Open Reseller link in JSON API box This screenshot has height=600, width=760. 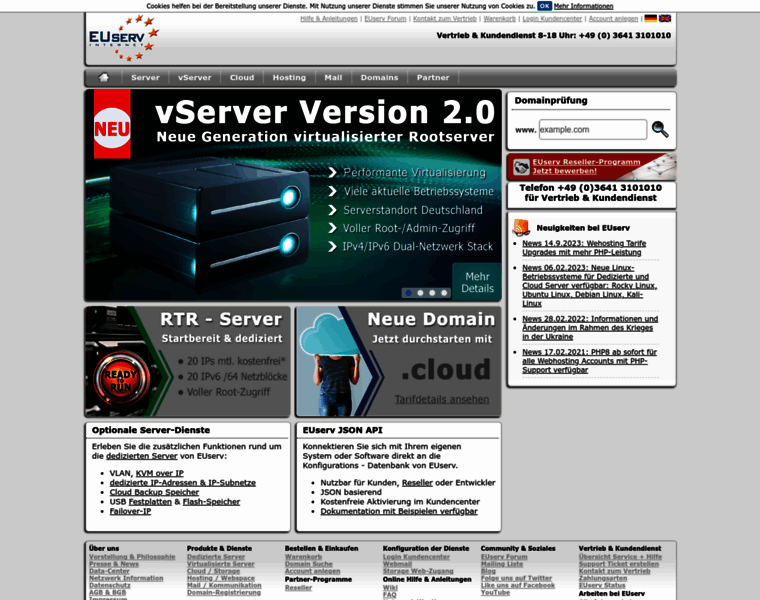417,483
